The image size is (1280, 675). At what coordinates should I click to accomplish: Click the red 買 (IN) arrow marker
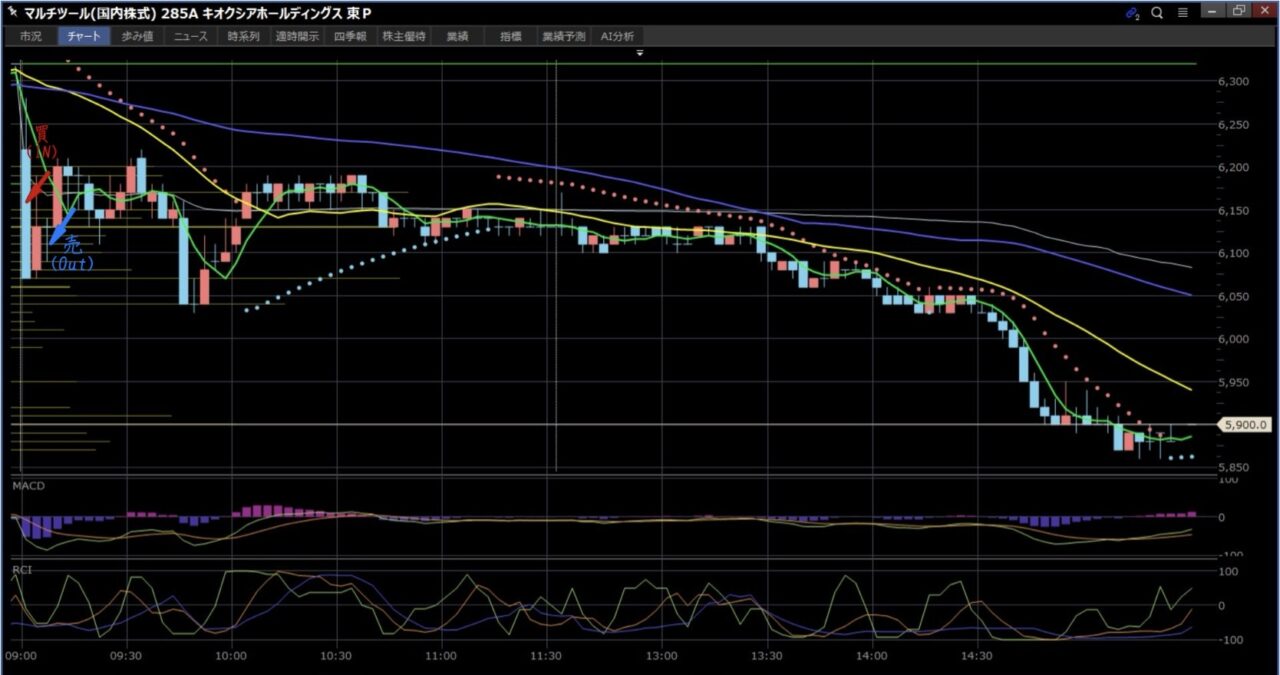click(x=36, y=185)
